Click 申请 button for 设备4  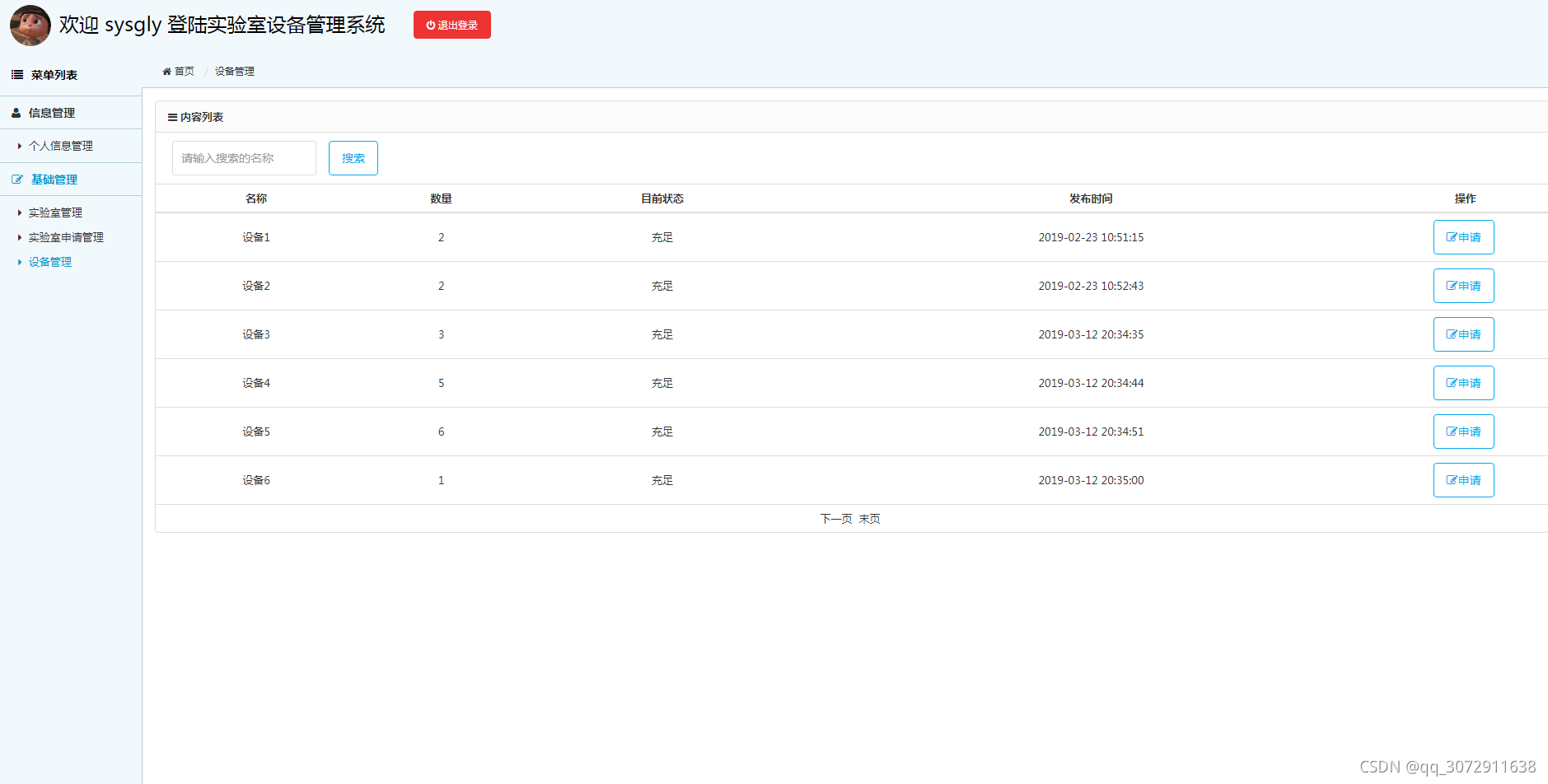(1464, 383)
